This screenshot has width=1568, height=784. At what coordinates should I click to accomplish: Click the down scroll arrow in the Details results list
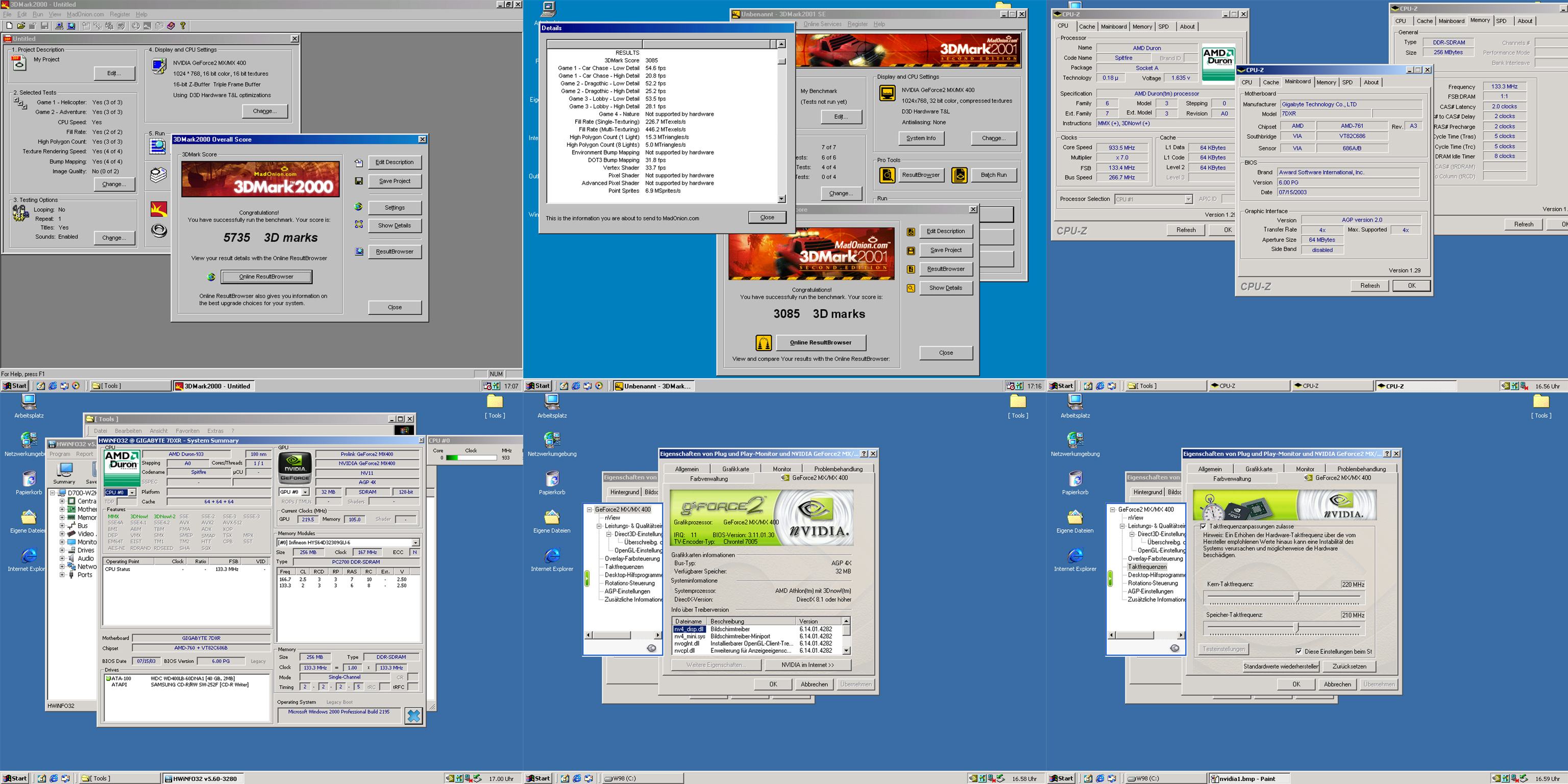(x=781, y=199)
